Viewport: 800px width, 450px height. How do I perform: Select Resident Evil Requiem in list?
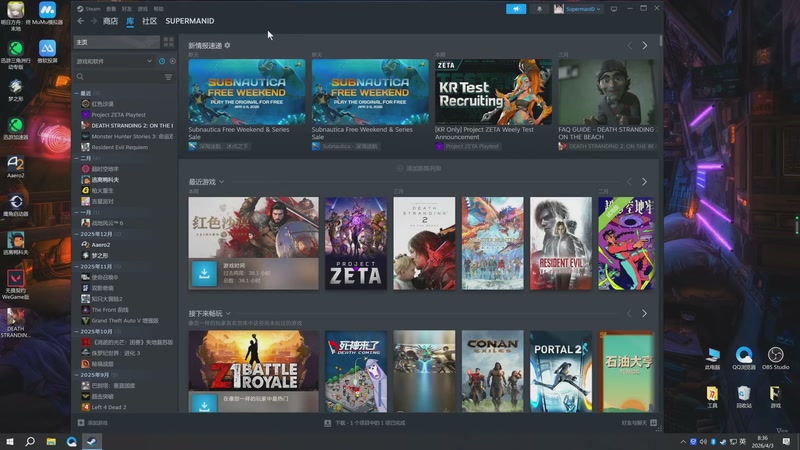[119, 147]
